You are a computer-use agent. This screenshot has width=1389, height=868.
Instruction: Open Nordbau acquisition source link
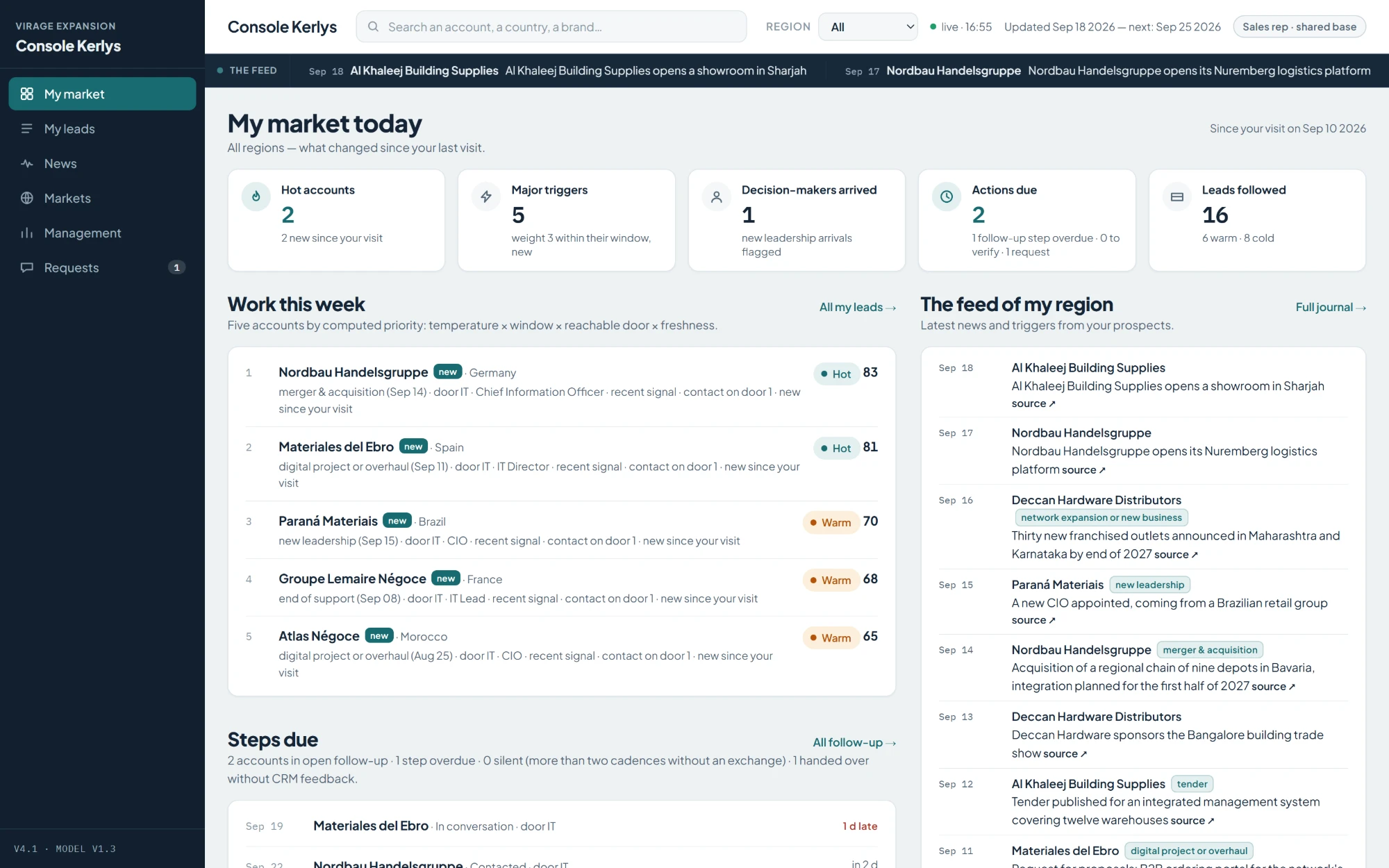tap(1273, 686)
